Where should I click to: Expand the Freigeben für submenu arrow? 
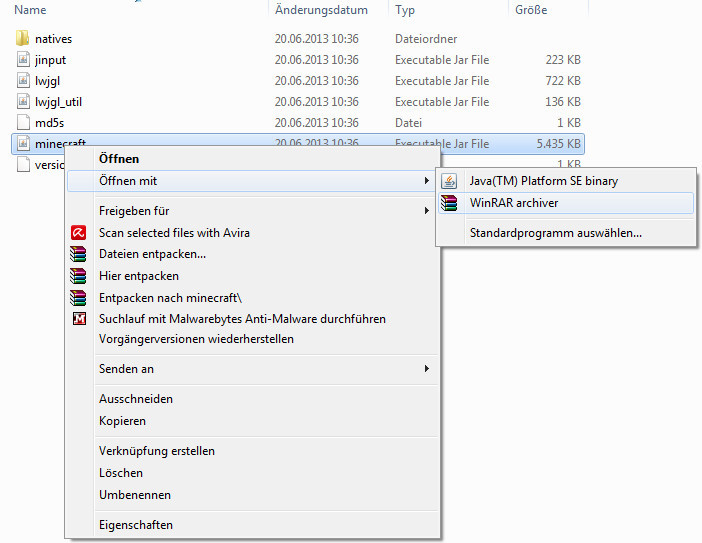(x=427, y=211)
